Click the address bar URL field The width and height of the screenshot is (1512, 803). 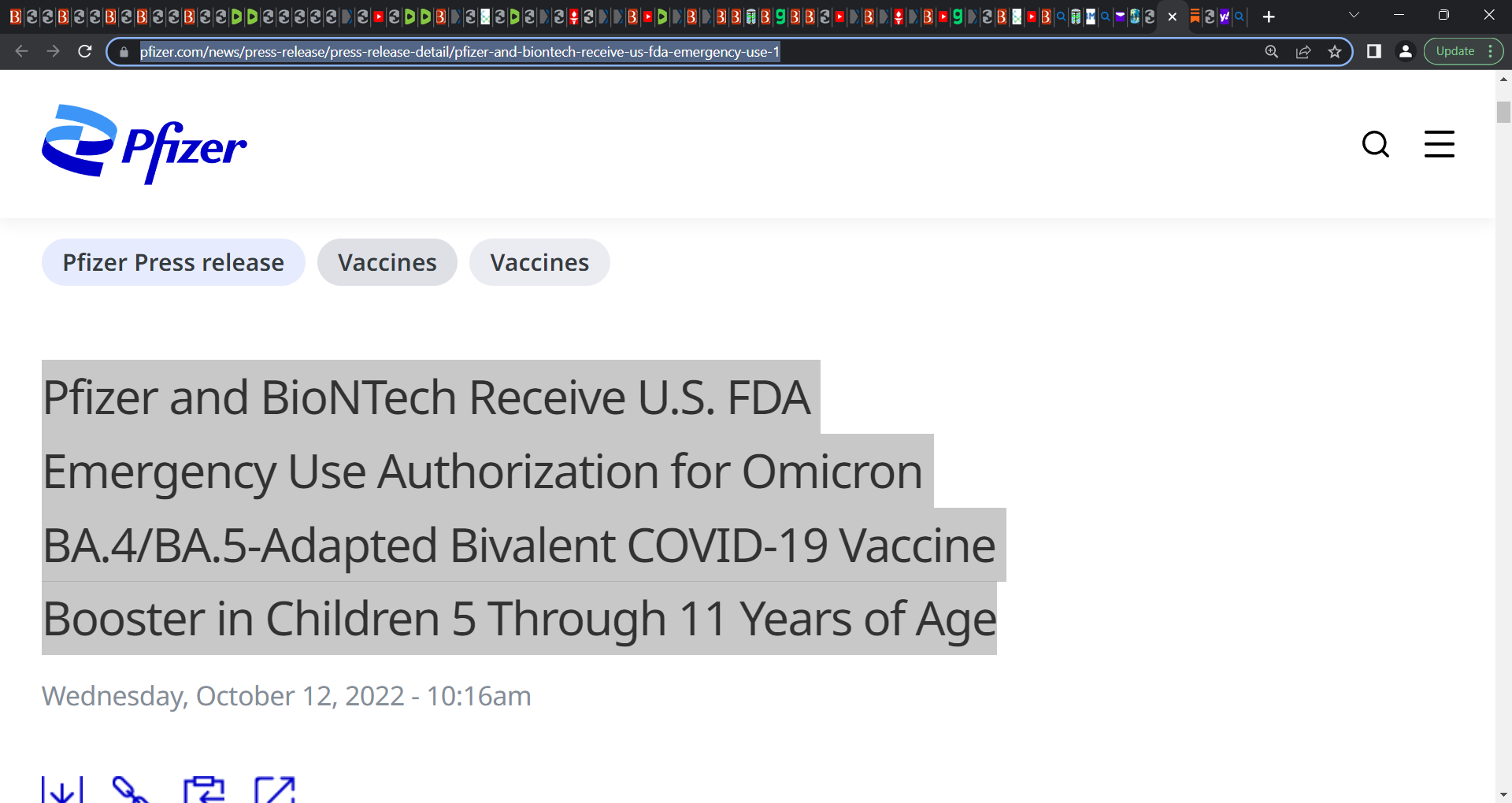click(693, 52)
